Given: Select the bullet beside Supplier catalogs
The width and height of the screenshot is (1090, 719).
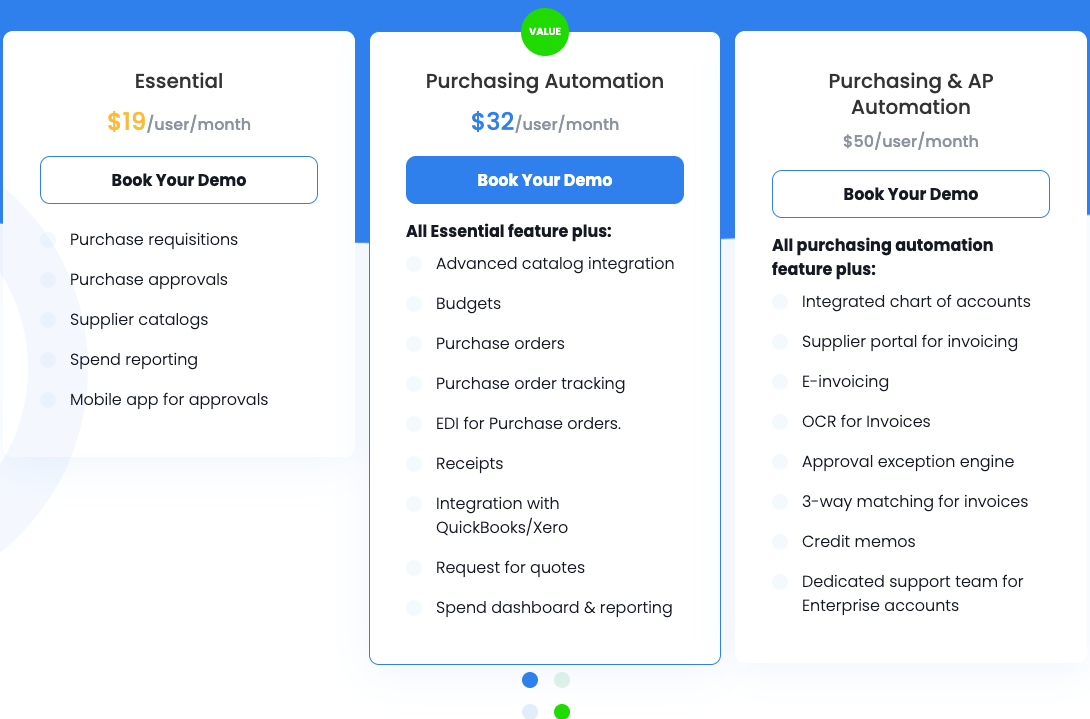Looking at the screenshot, I should (47, 320).
